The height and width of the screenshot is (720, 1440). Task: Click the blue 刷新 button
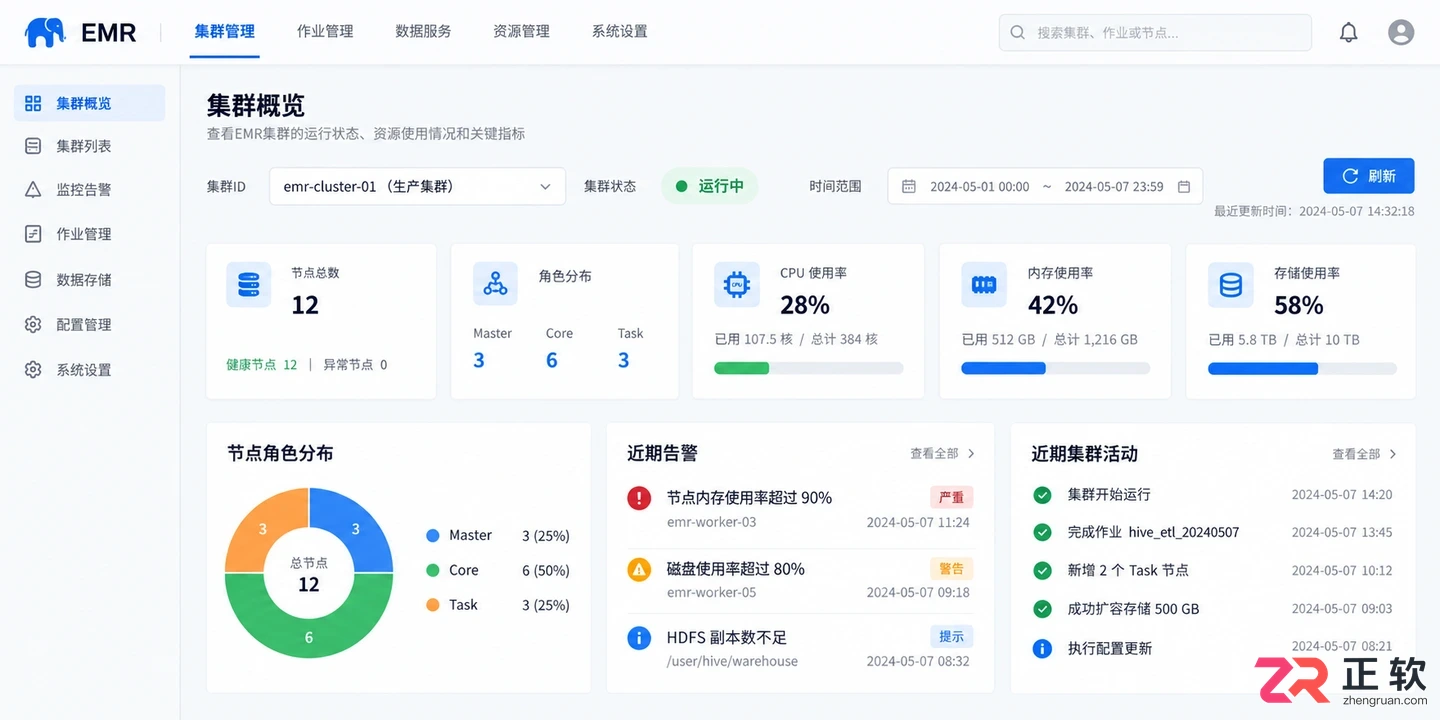(x=1369, y=176)
